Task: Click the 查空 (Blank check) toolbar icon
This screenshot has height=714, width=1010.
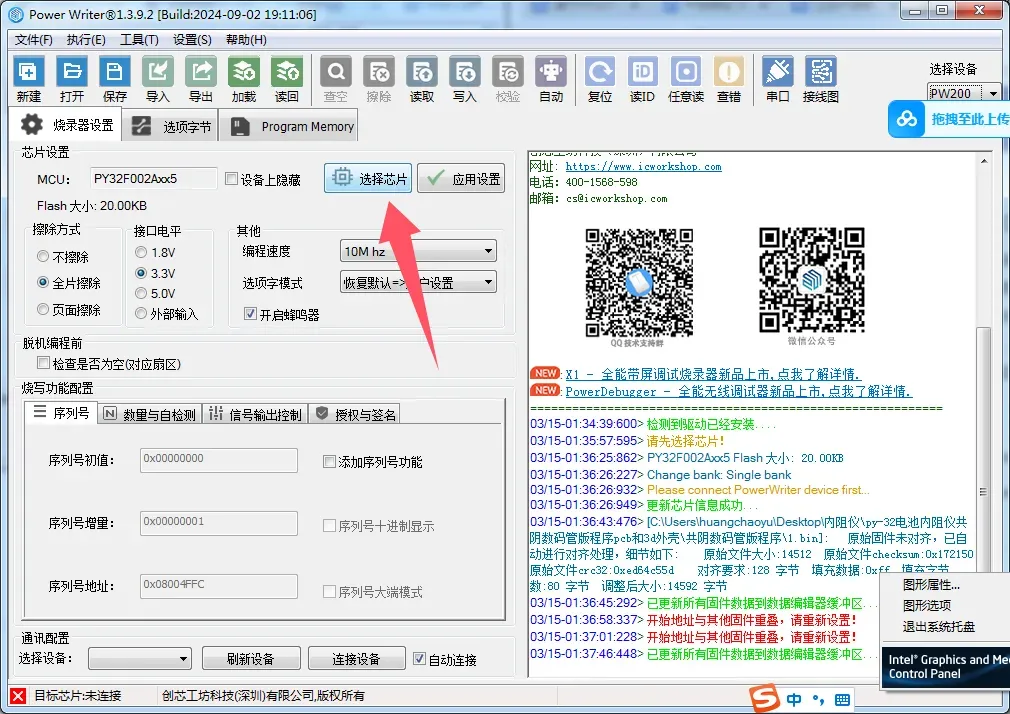Action: 336,79
